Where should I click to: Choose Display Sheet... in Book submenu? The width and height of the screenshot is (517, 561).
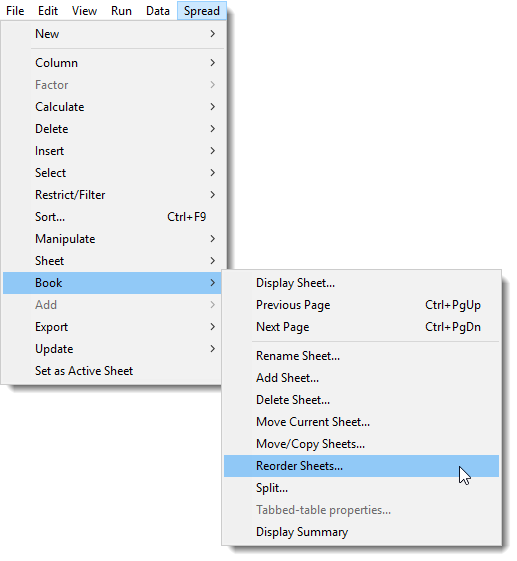tap(361, 283)
